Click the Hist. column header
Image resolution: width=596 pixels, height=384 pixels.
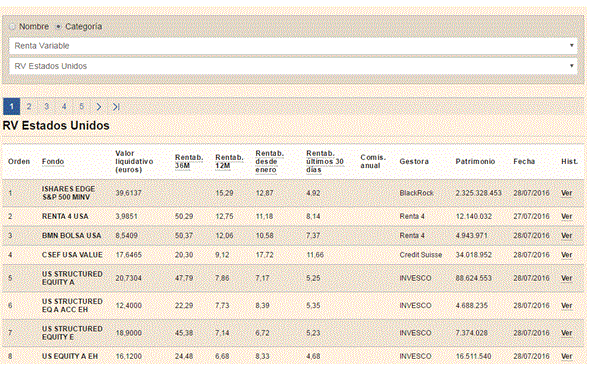[x=569, y=162]
